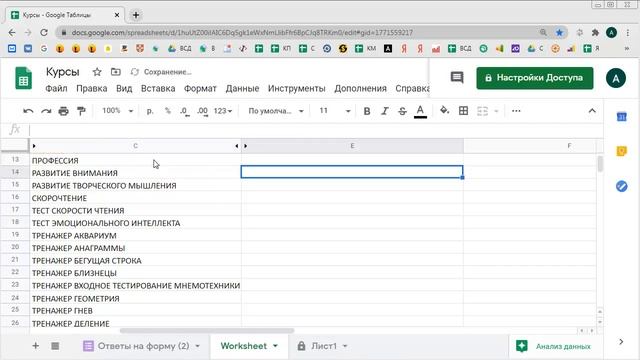Open the zoom level 100% dropdown
640x360 pixels.
tap(118, 111)
